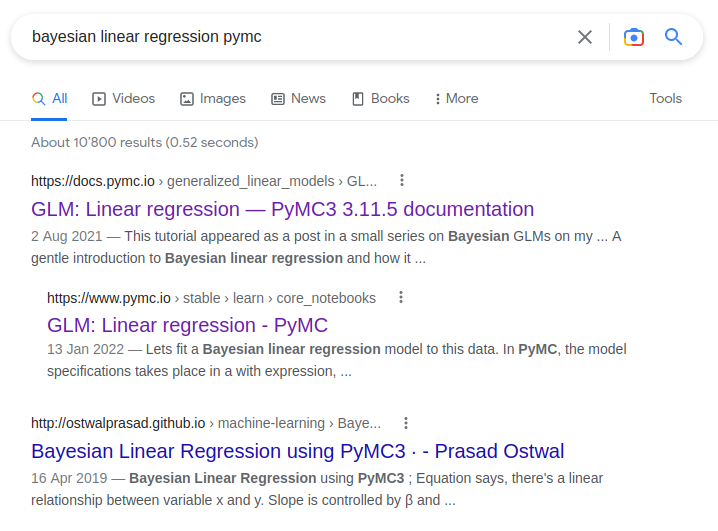718x531 pixels.
Task: Click the blue magnifier search icon
Action: point(673,37)
